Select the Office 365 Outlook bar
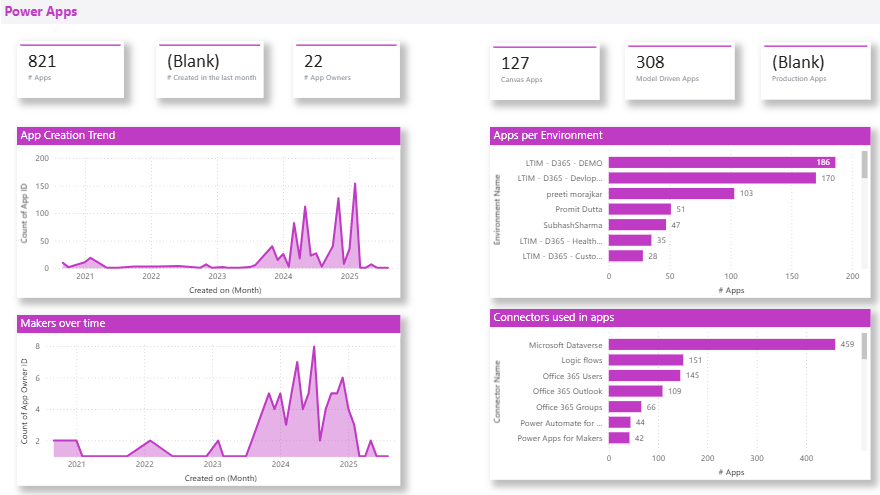Viewport: 880px width, 495px height. tap(635, 391)
